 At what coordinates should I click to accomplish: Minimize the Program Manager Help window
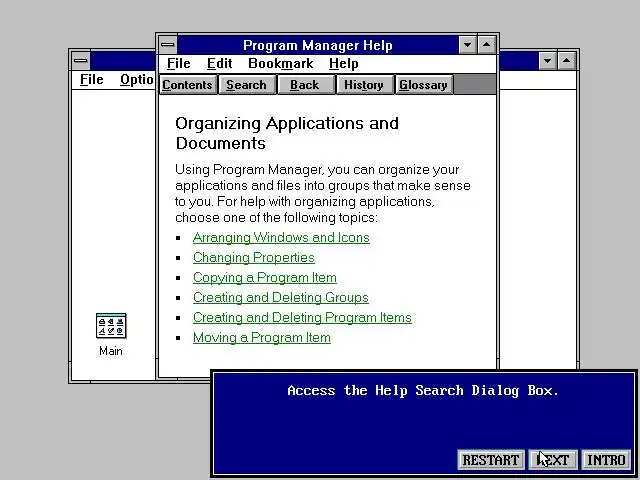(467, 45)
